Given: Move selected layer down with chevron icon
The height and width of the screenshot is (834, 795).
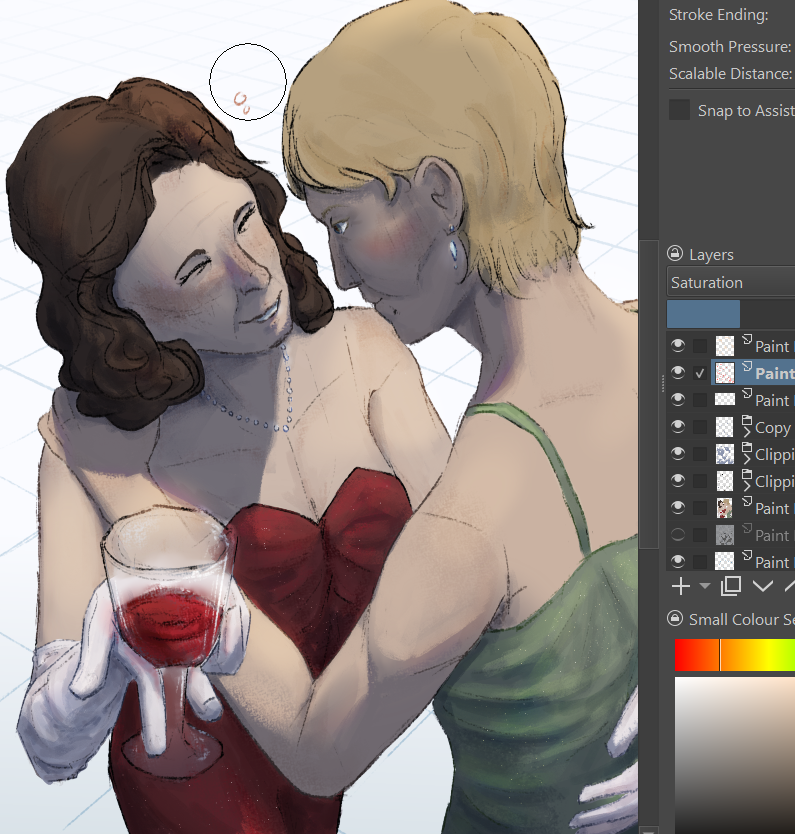Looking at the screenshot, I should (x=763, y=586).
